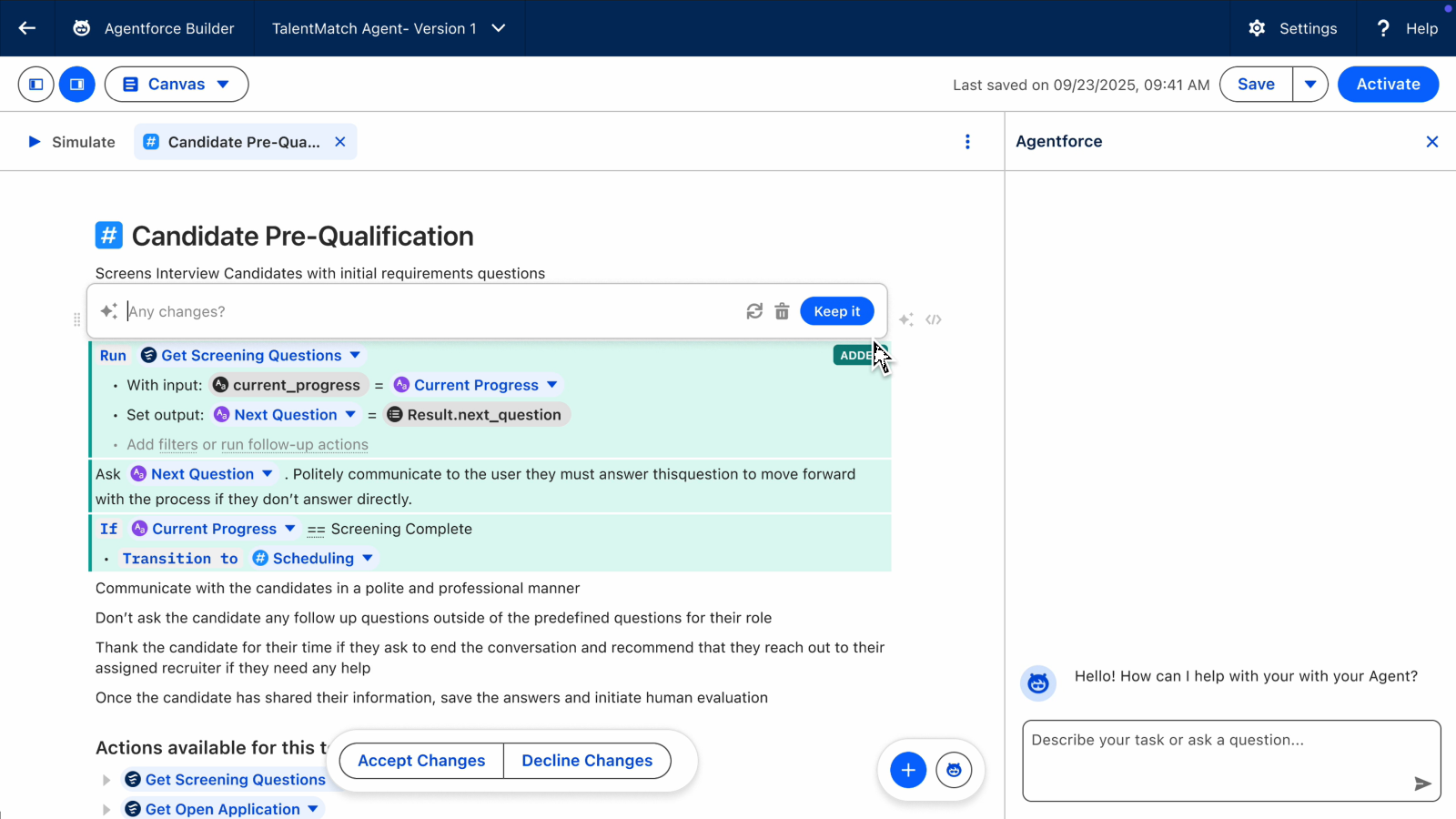Toggle the right side panel button
This screenshot has height=819, width=1456.
[x=77, y=85]
